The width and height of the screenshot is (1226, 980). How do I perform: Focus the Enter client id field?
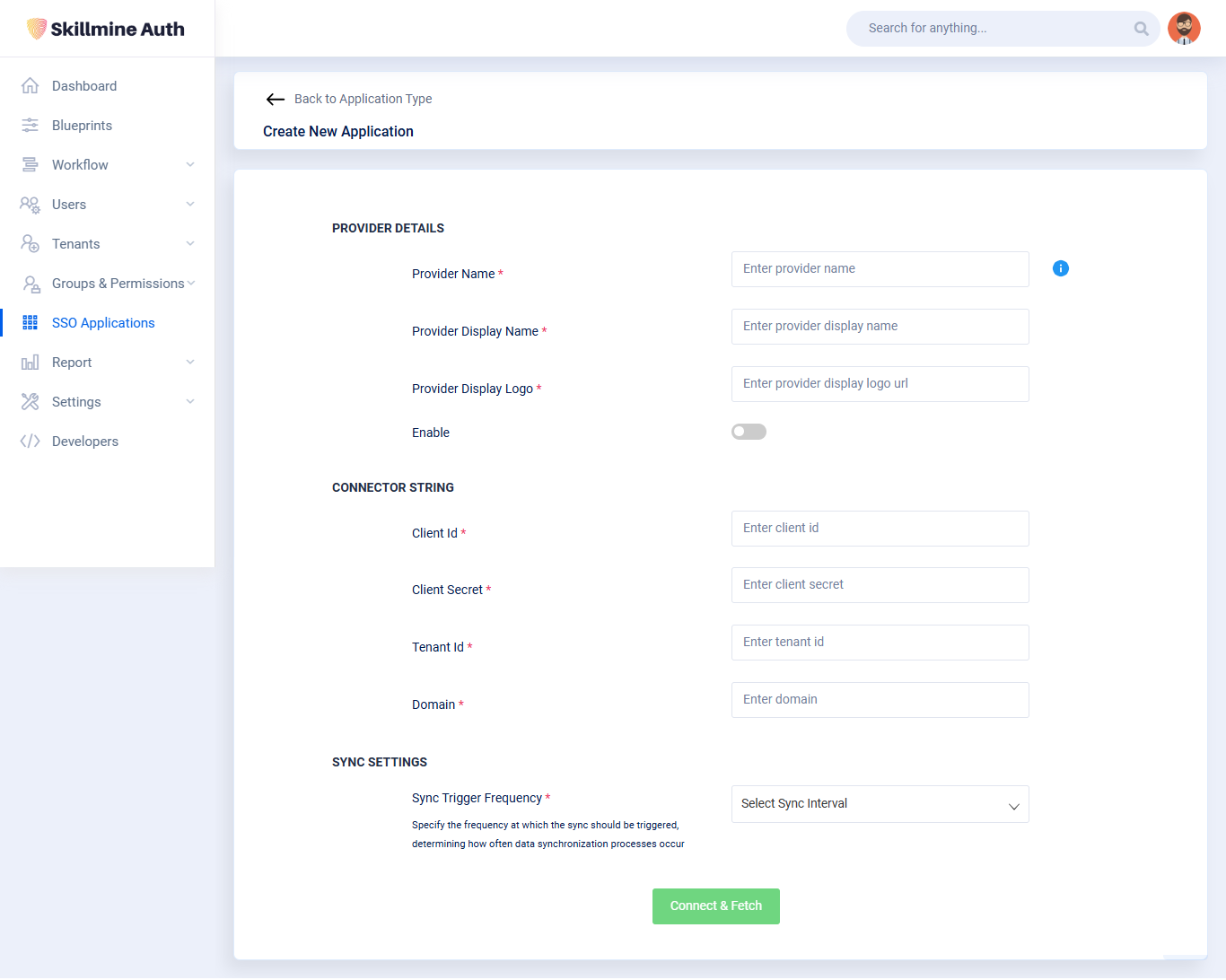click(x=880, y=529)
